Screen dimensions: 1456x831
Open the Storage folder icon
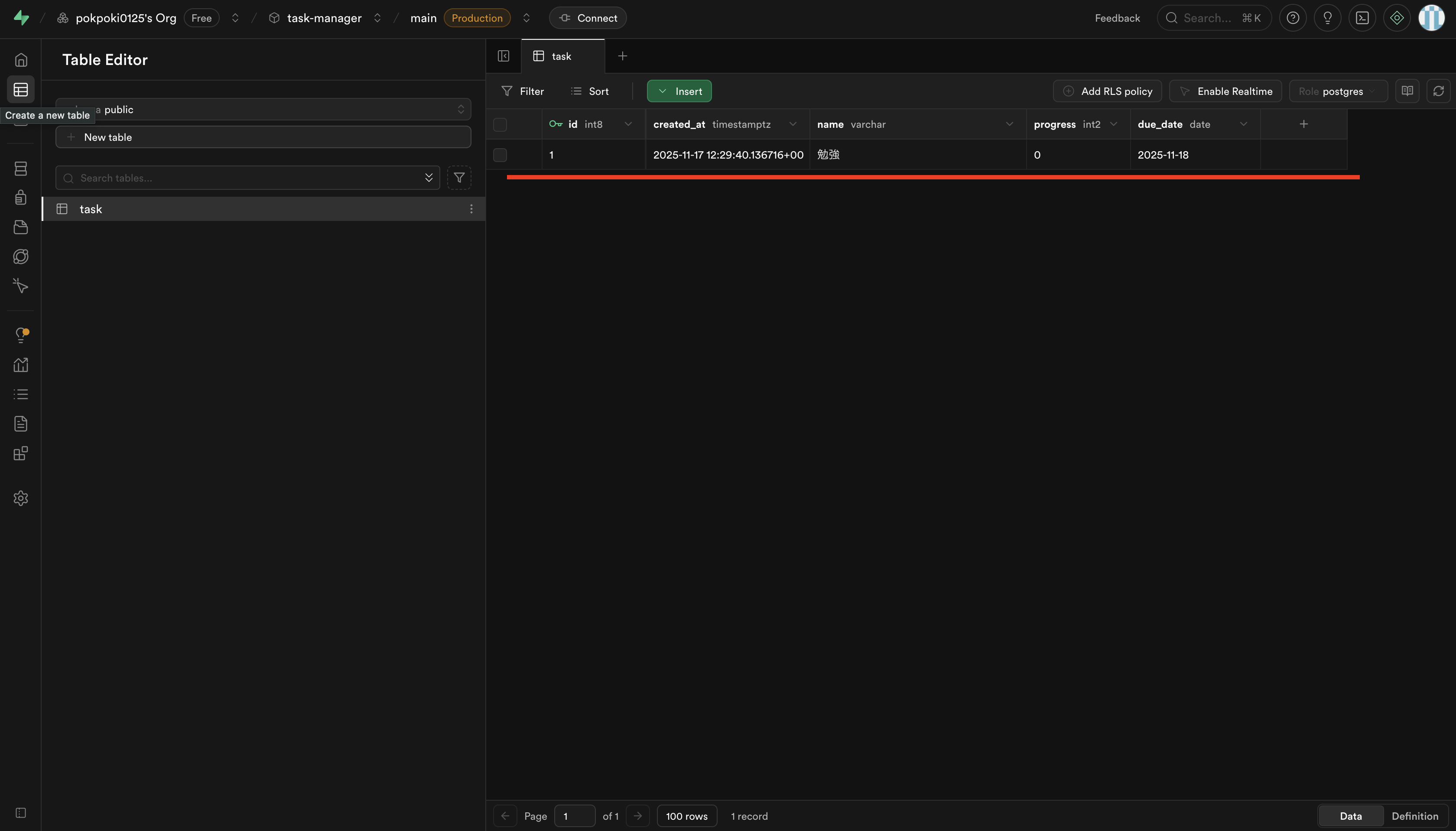point(20,227)
